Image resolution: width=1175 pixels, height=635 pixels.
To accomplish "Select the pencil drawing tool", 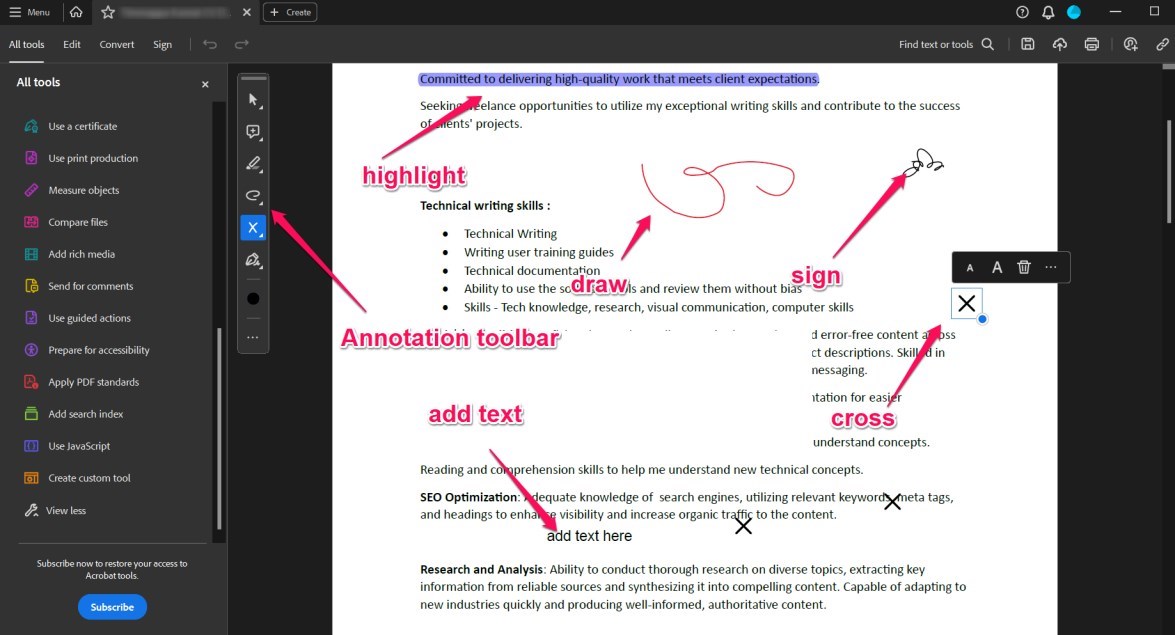I will pos(253,163).
